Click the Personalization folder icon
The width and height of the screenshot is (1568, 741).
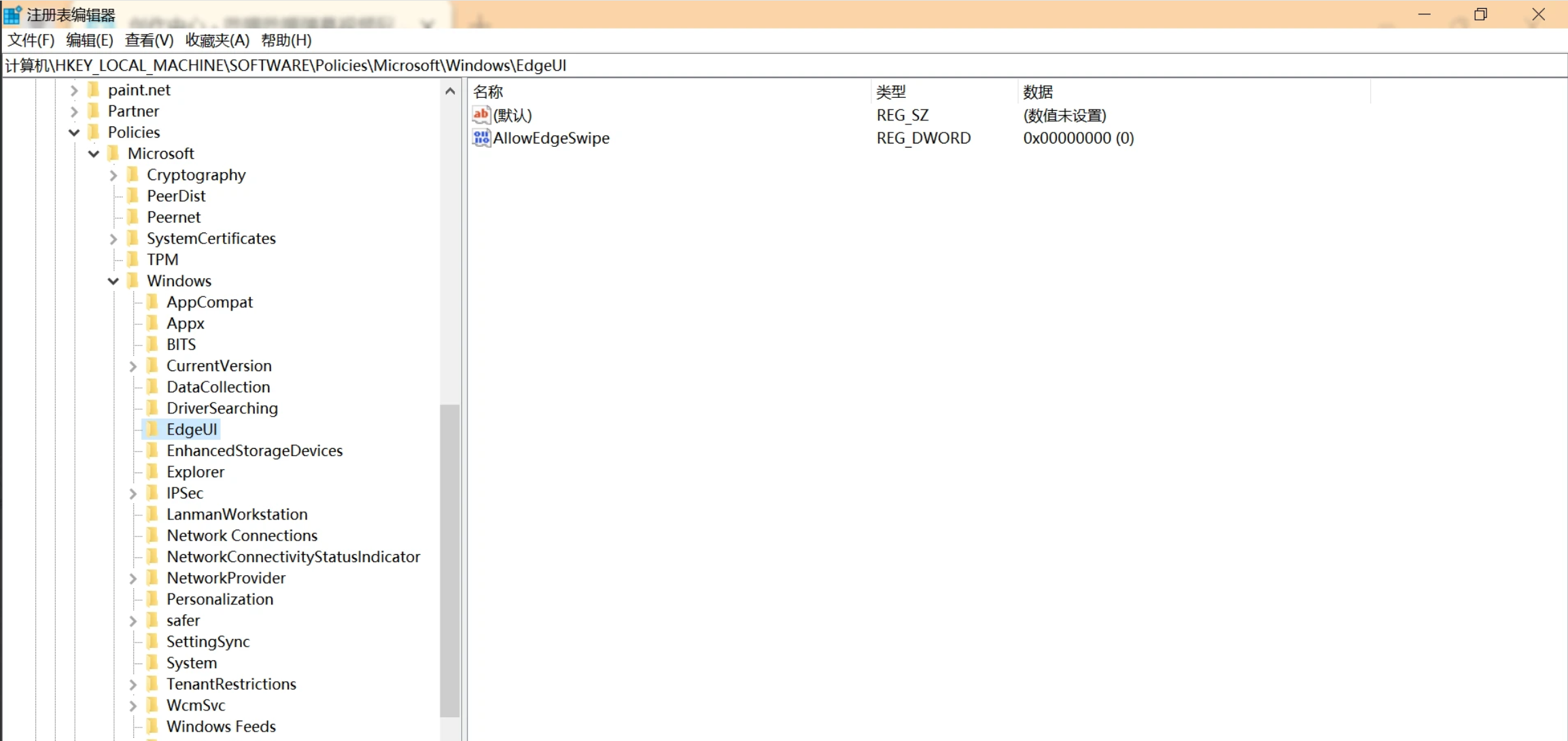click(x=153, y=599)
